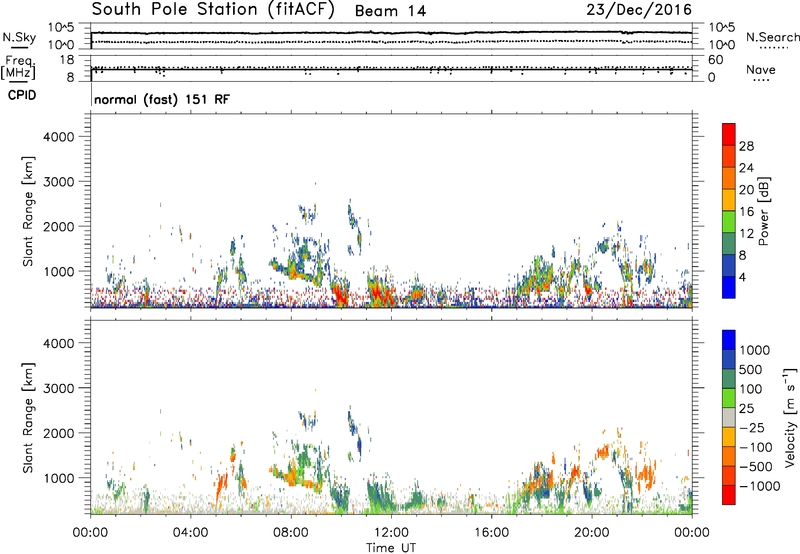Viewport: 800px width, 554px height.
Task: Click the '60' tick on the Nave axis
Action: click(715, 60)
